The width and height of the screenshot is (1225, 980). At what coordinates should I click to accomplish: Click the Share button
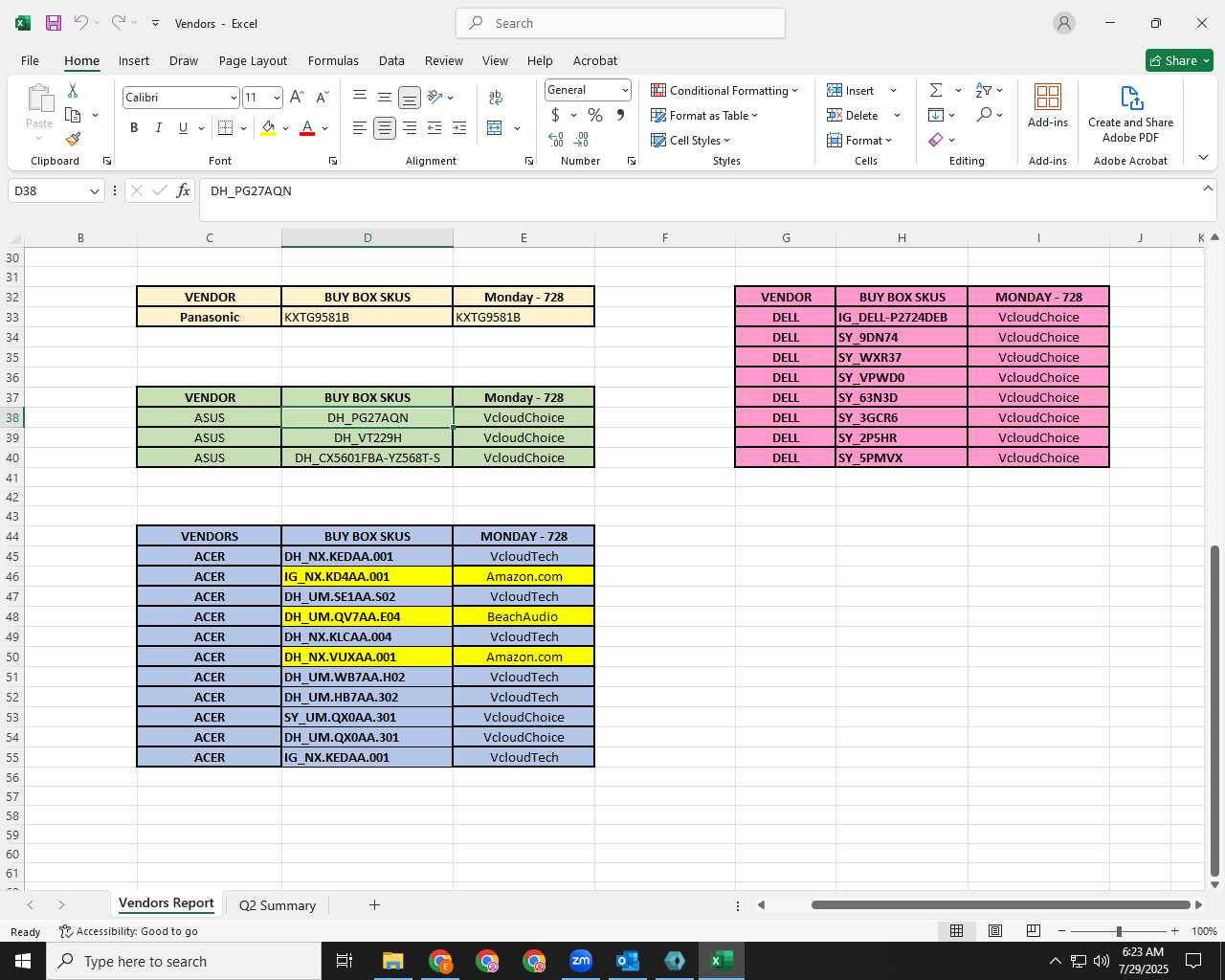pos(1179,60)
